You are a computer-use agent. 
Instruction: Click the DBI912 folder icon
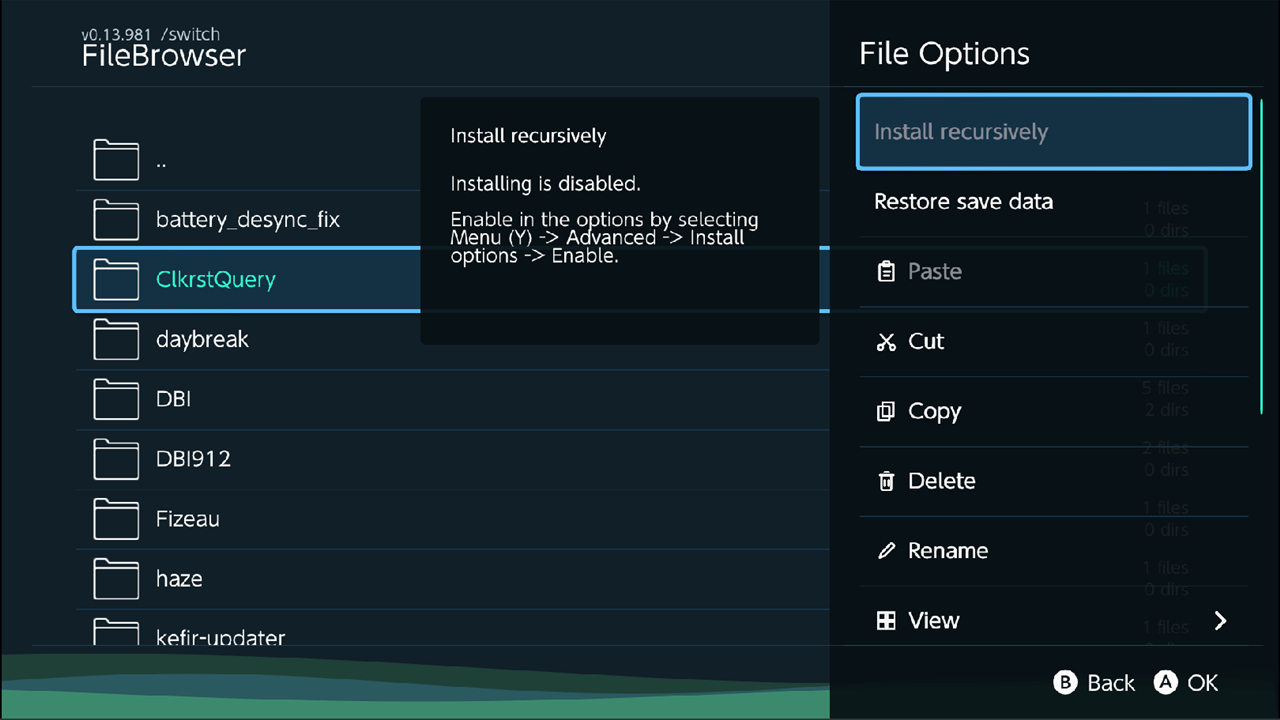tap(116, 460)
